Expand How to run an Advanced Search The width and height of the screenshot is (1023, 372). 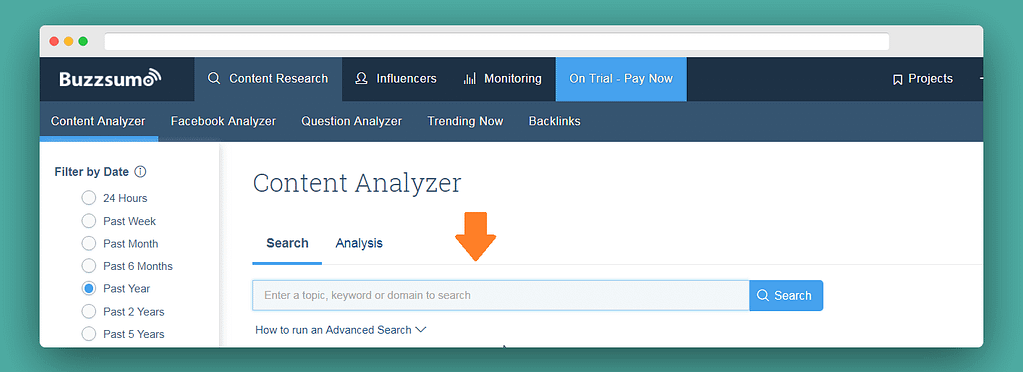coord(341,330)
